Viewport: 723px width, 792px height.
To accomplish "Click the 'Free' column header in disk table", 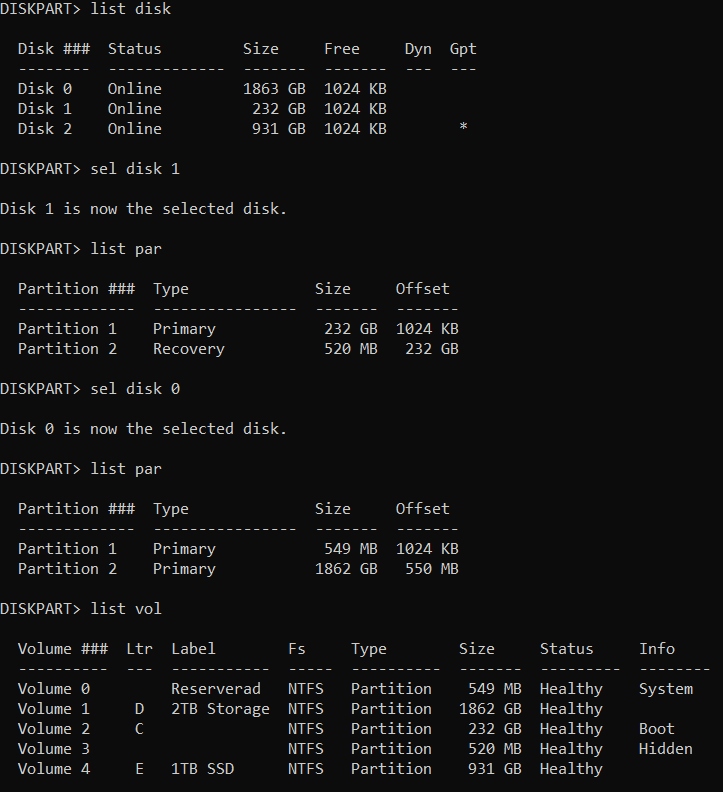I will 342,49.
